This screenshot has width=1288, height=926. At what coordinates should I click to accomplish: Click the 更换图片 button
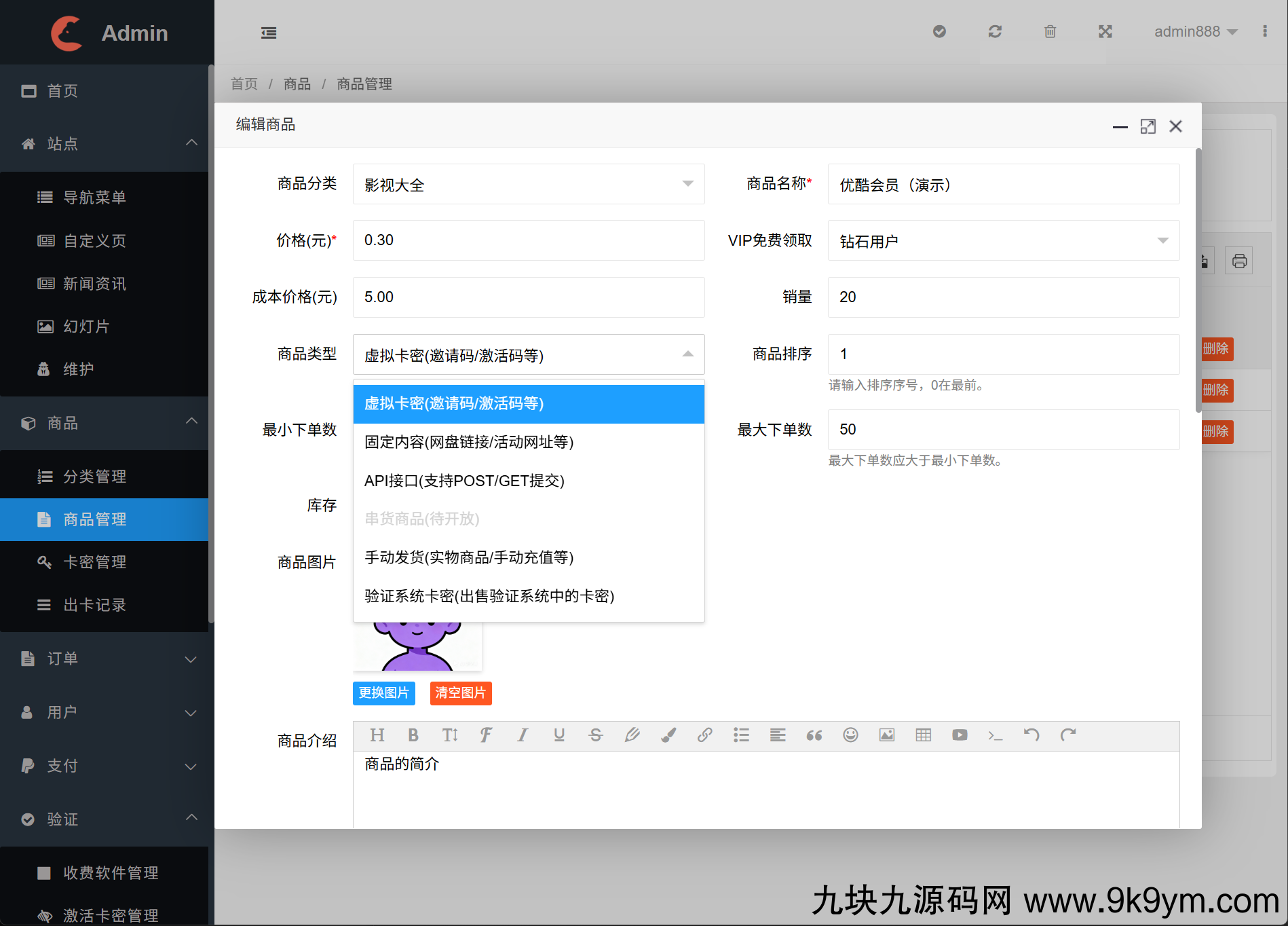pos(383,693)
